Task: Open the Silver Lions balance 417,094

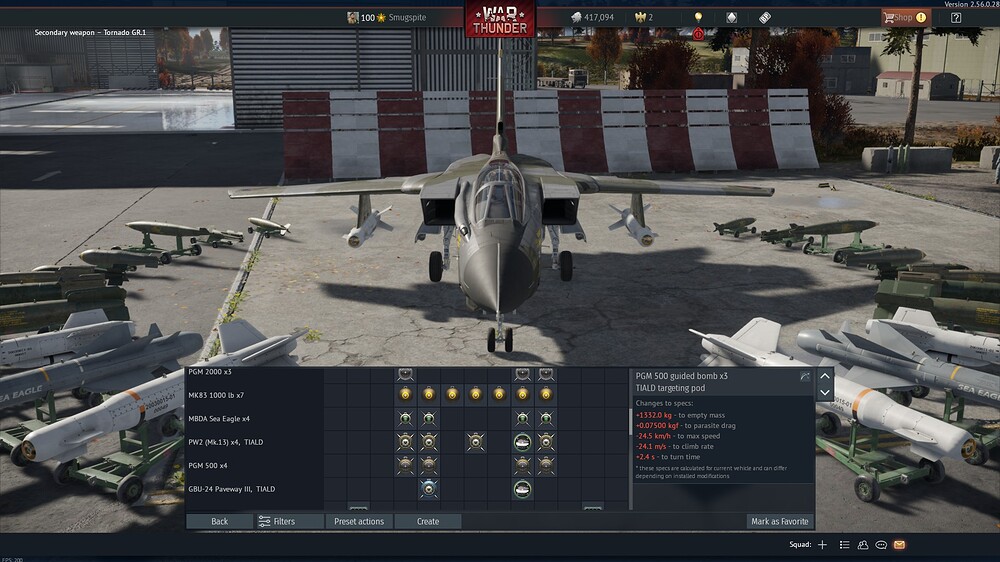Action: [592, 17]
